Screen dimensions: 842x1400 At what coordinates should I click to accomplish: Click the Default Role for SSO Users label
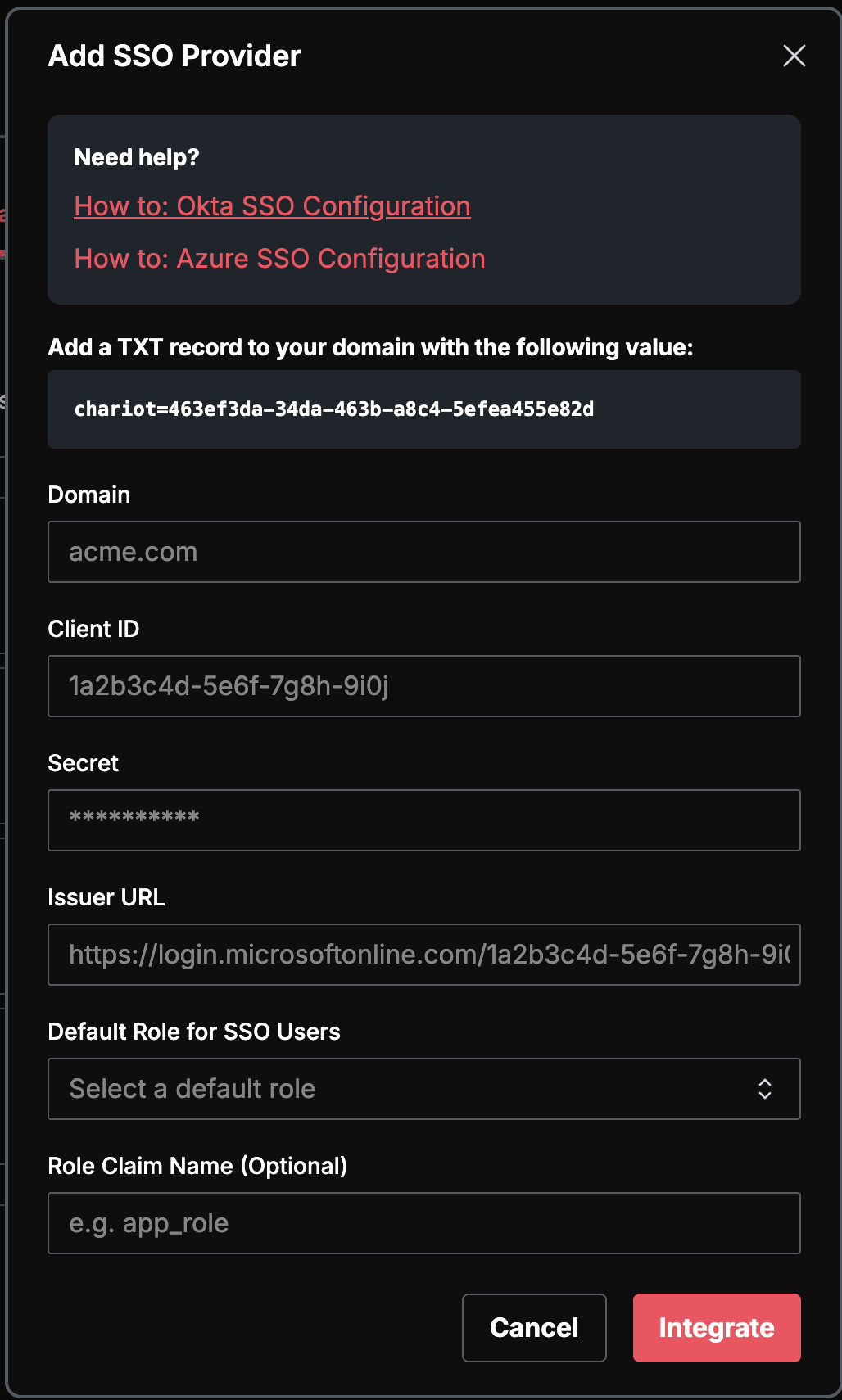[194, 1032]
